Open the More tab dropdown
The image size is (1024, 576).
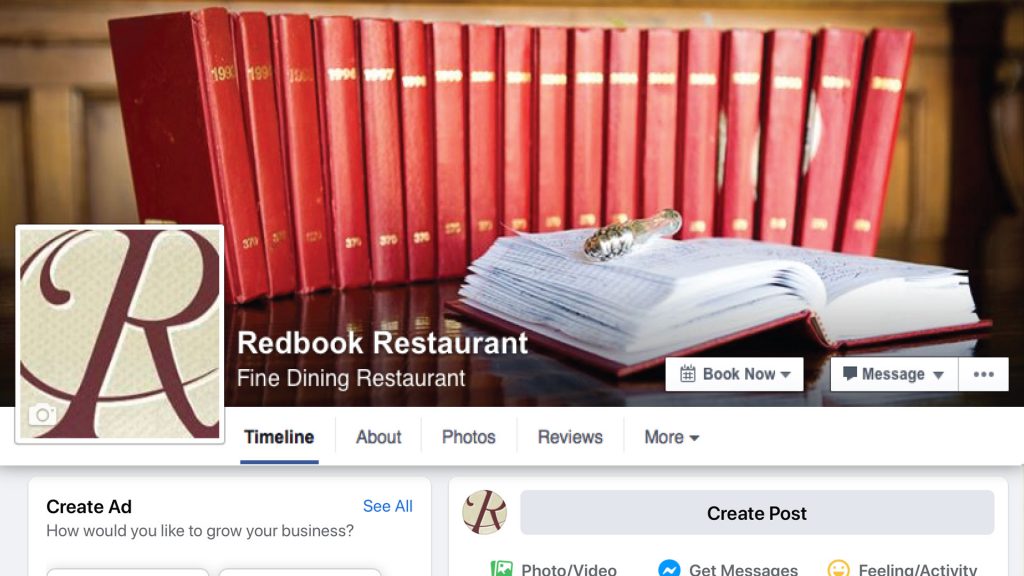click(x=671, y=437)
